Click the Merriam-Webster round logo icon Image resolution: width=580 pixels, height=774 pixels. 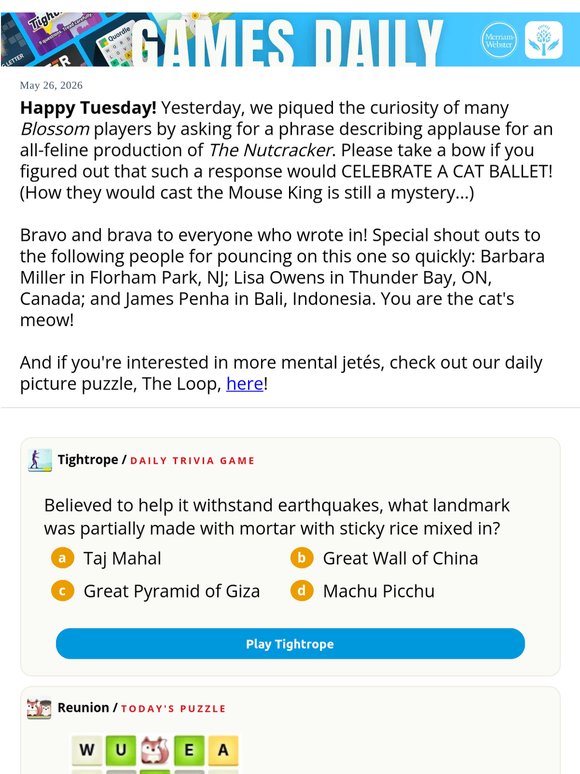point(499,39)
